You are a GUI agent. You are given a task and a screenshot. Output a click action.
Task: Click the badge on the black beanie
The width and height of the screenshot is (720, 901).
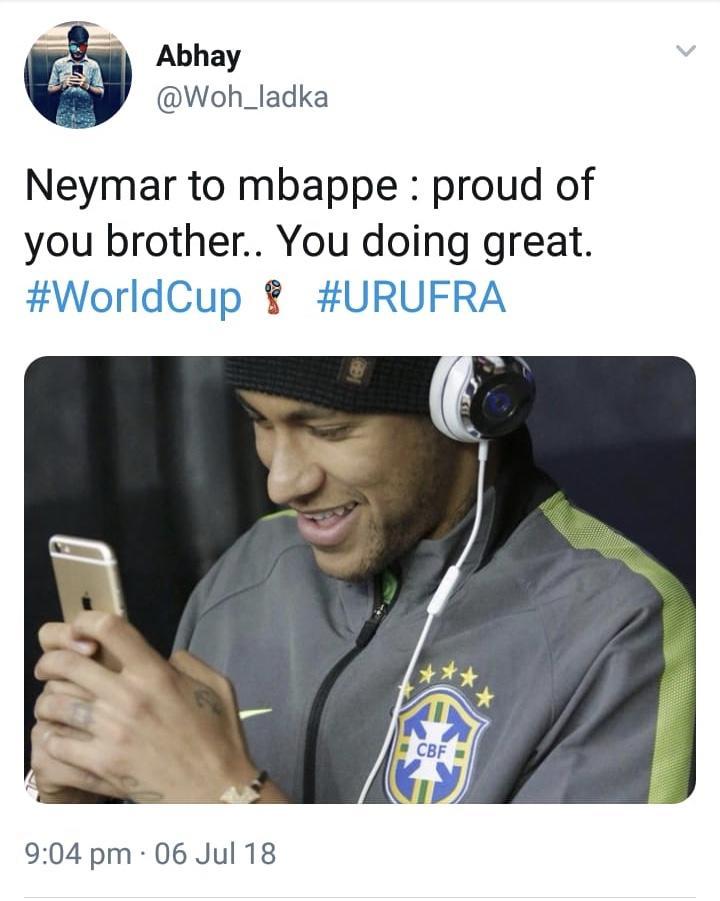pos(352,373)
